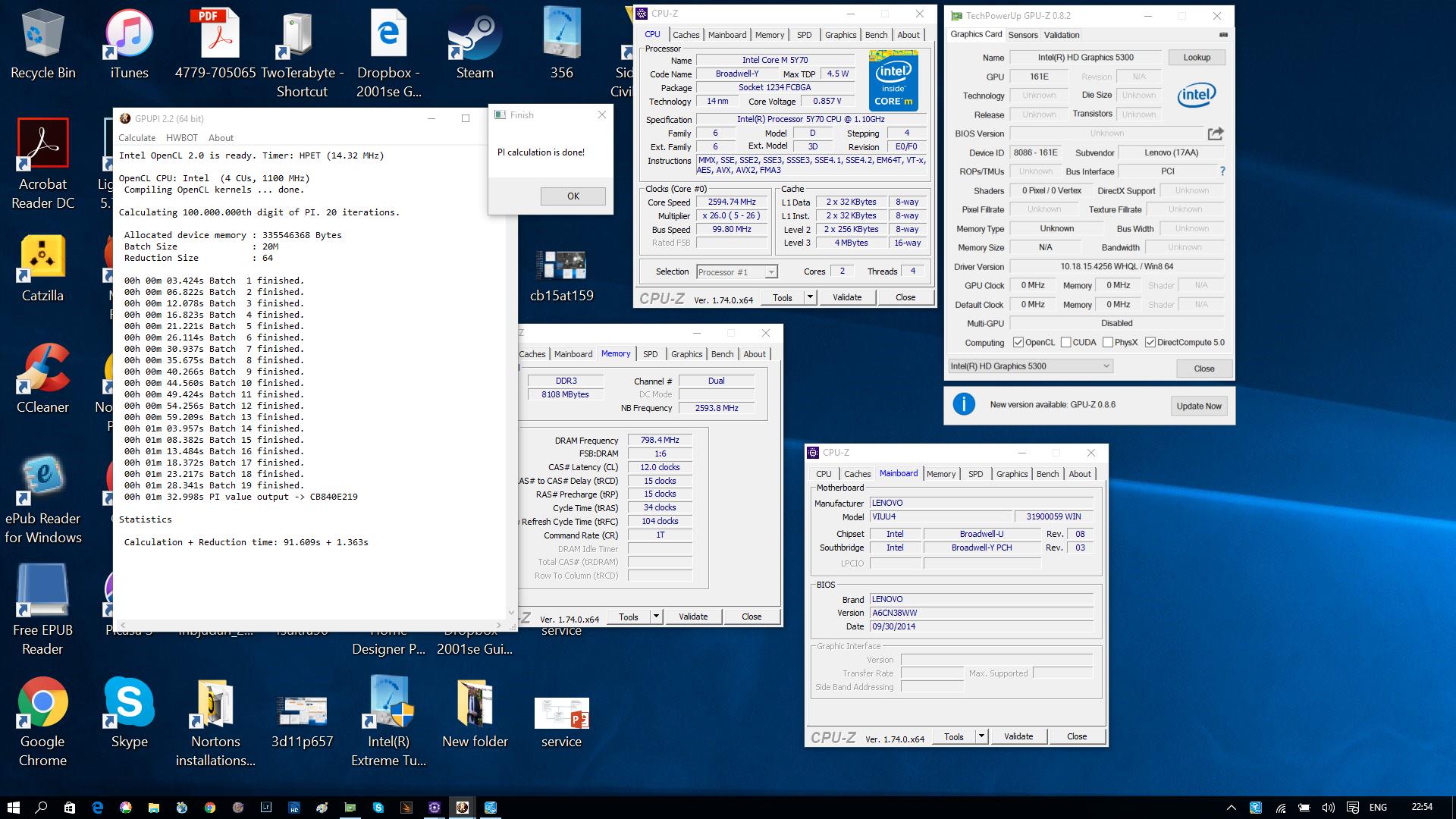This screenshot has width=1456, height=819.
Task: Click the ENG language indicator
Action: click(x=1378, y=808)
